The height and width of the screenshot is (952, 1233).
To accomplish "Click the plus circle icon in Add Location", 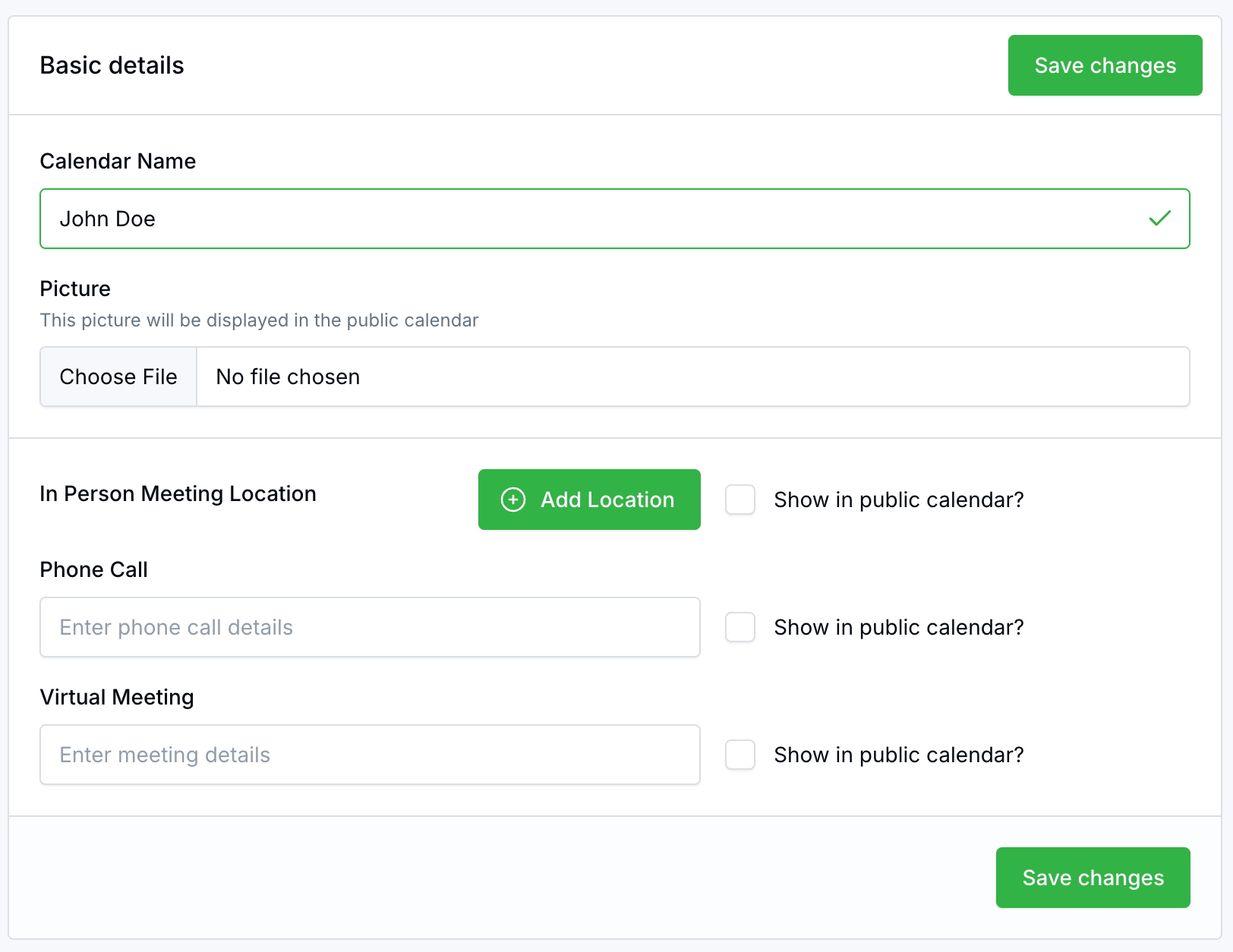I will pos(513,500).
